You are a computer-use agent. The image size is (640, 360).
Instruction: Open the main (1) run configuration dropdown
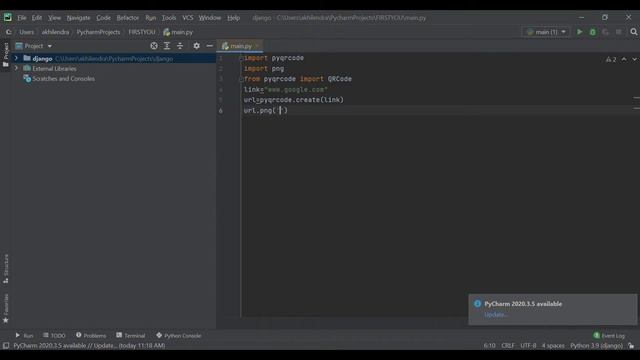pos(546,32)
